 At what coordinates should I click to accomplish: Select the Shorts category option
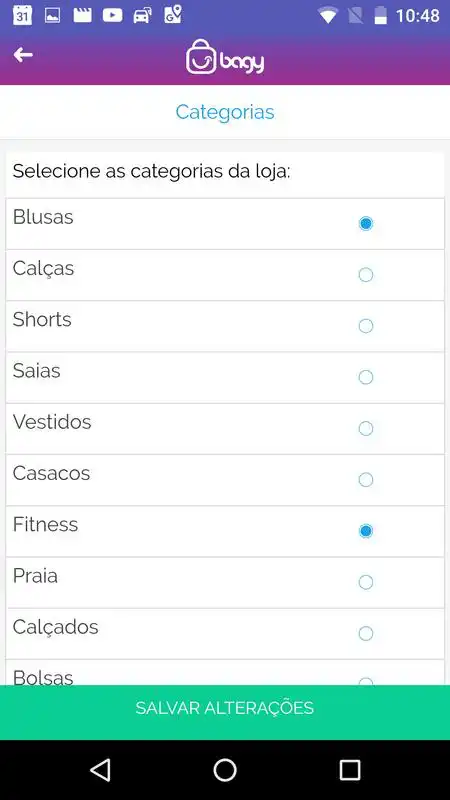[x=366, y=326]
